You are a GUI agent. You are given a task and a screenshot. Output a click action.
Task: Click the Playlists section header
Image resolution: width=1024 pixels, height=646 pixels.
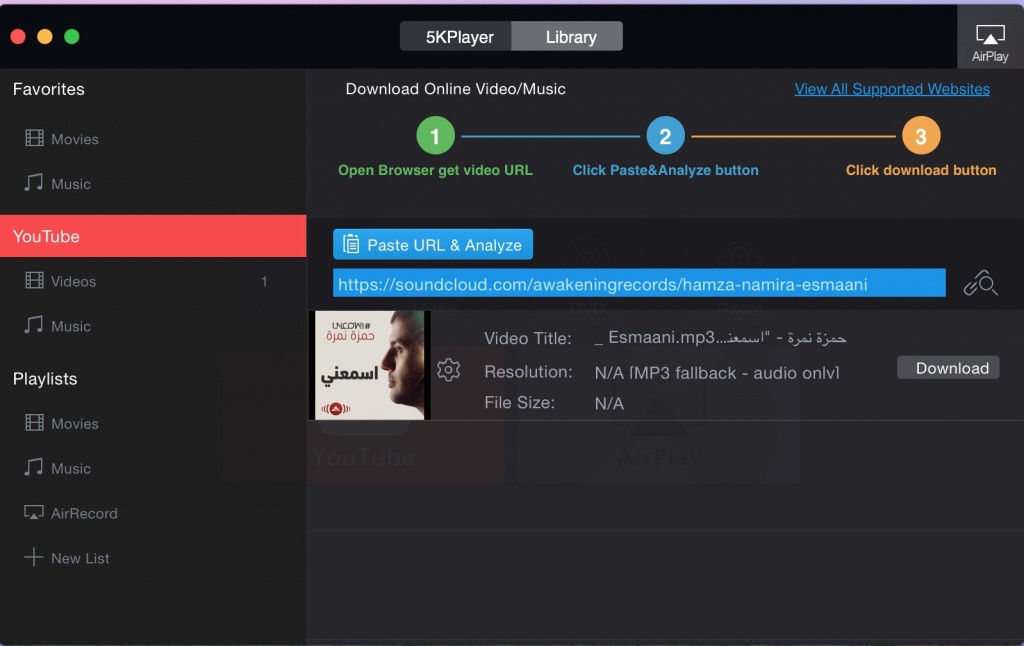(45, 379)
